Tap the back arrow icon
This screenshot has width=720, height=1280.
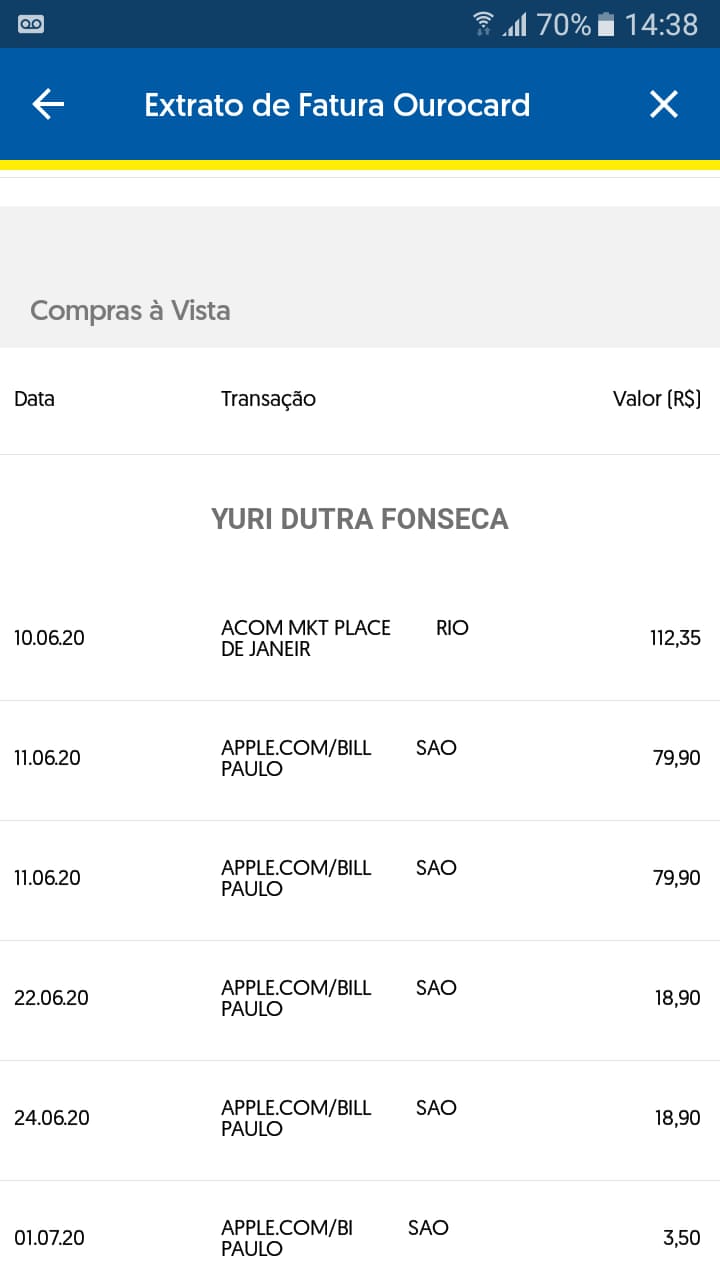coord(48,105)
